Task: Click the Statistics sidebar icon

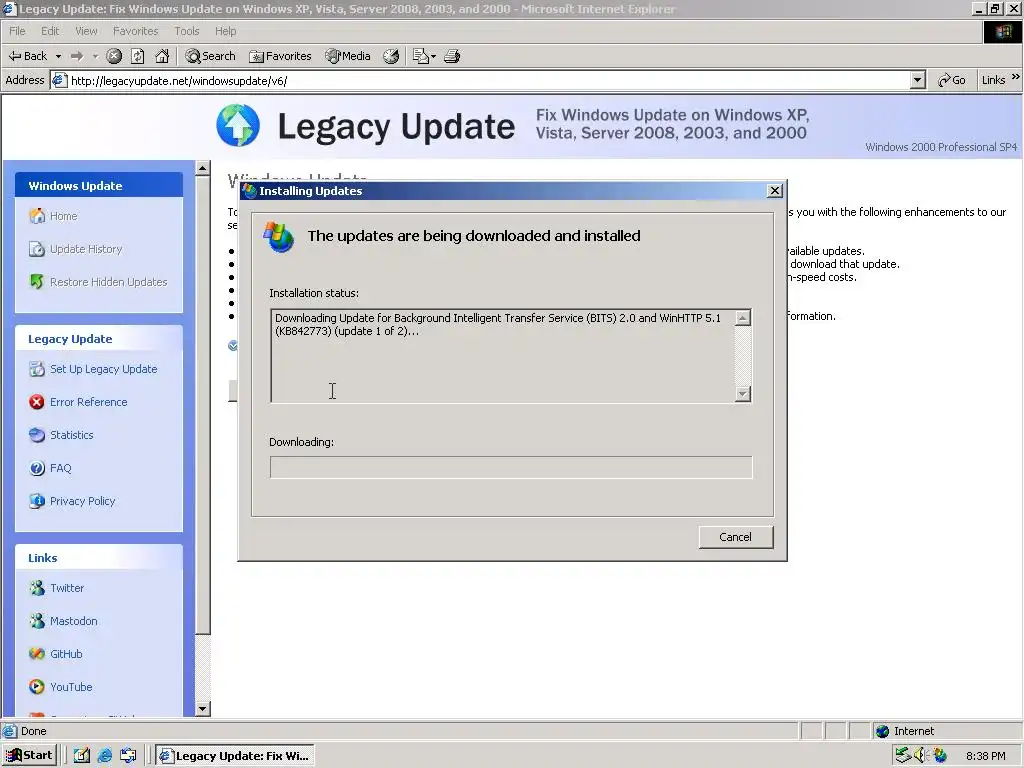Action: (37, 435)
